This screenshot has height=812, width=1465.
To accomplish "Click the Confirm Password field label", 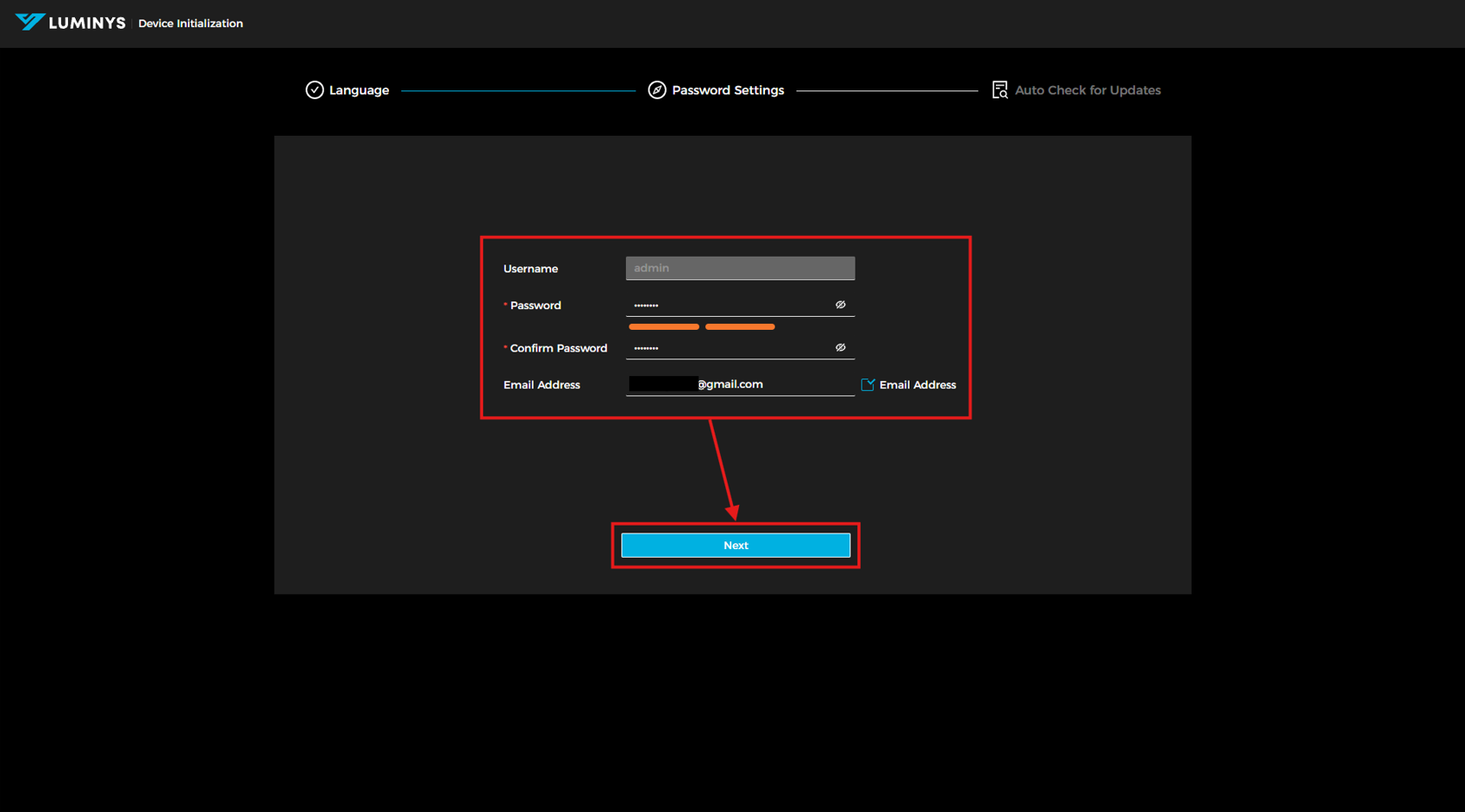I will coord(558,348).
